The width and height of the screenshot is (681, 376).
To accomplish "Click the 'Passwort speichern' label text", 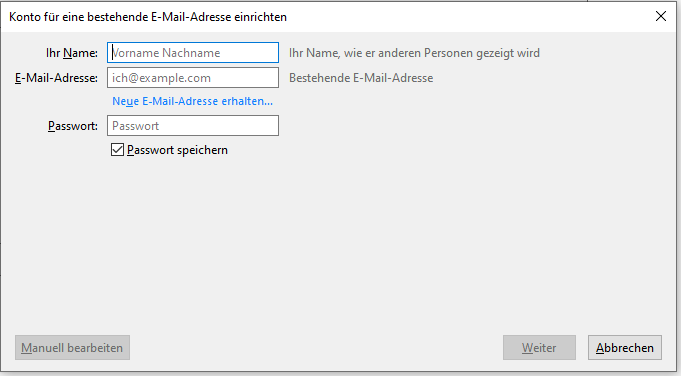I will pos(177,150).
